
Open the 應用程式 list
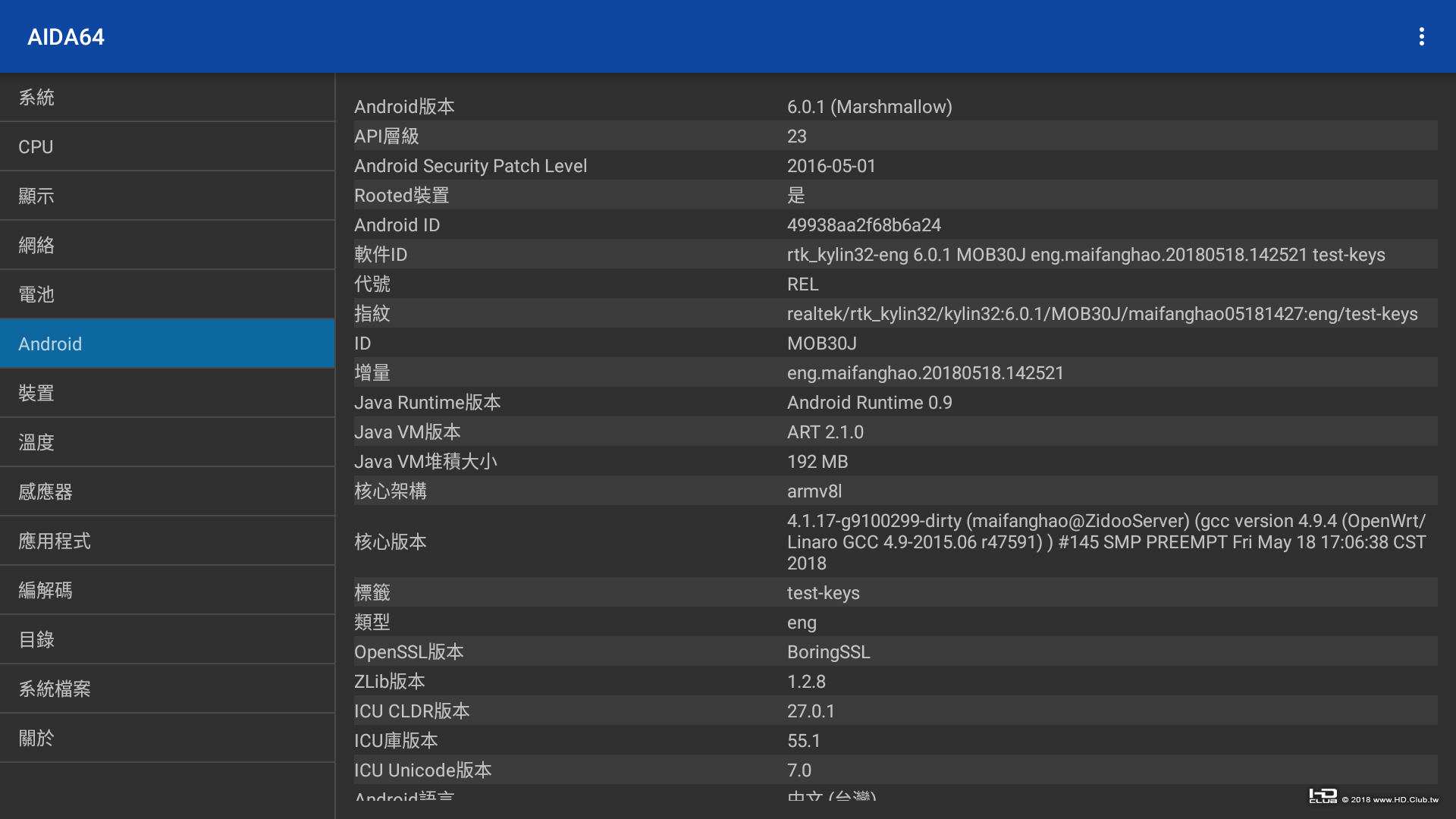[167, 541]
